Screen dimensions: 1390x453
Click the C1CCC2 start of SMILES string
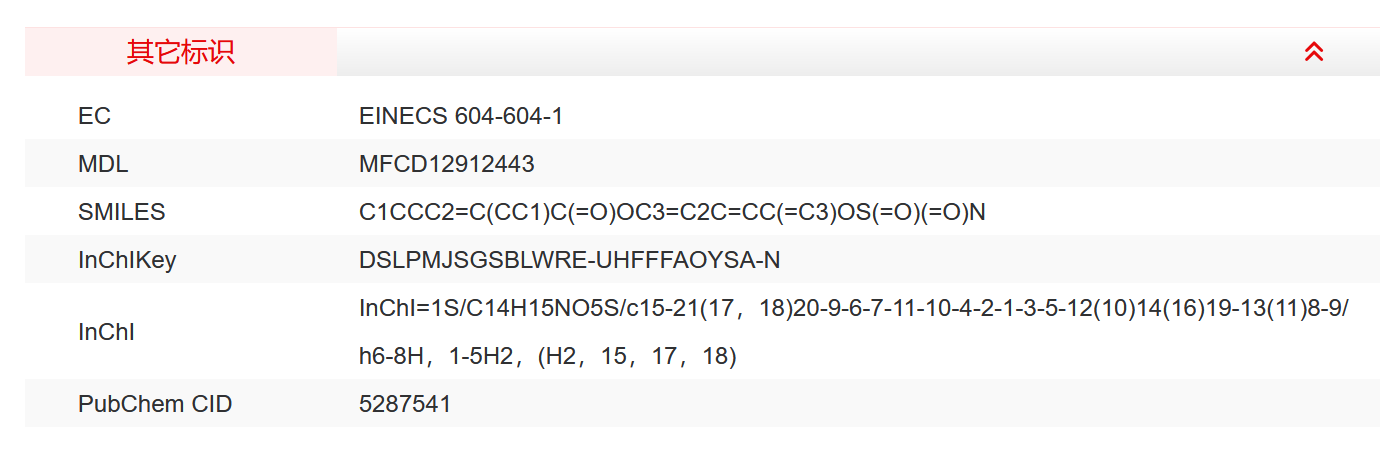(390, 212)
